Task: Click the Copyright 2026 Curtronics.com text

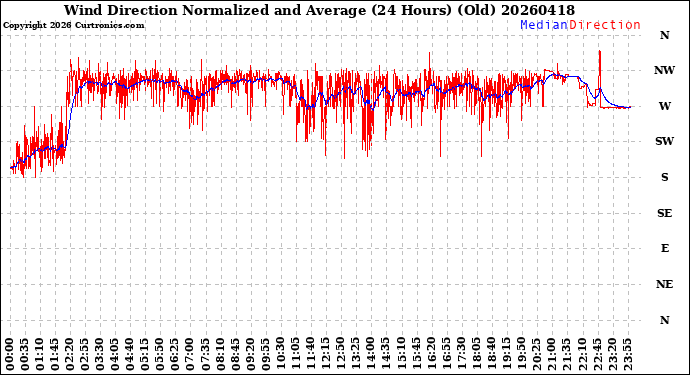Action: [73, 26]
